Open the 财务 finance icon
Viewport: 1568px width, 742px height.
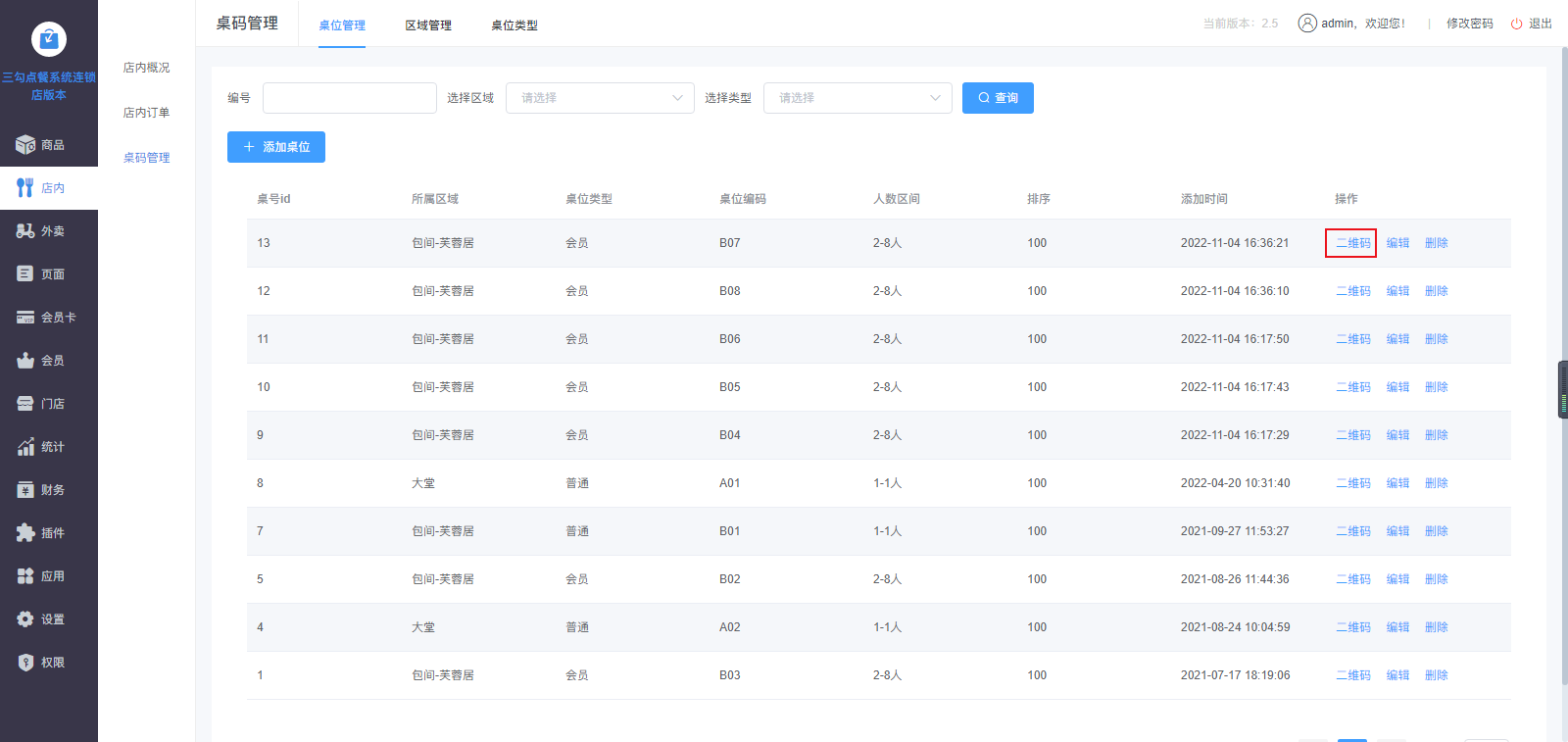click(25, 490)
